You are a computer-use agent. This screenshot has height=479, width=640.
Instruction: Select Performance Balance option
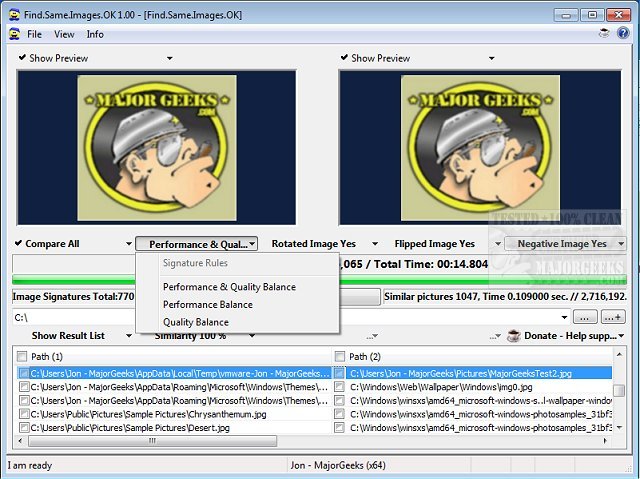point(208,304)
